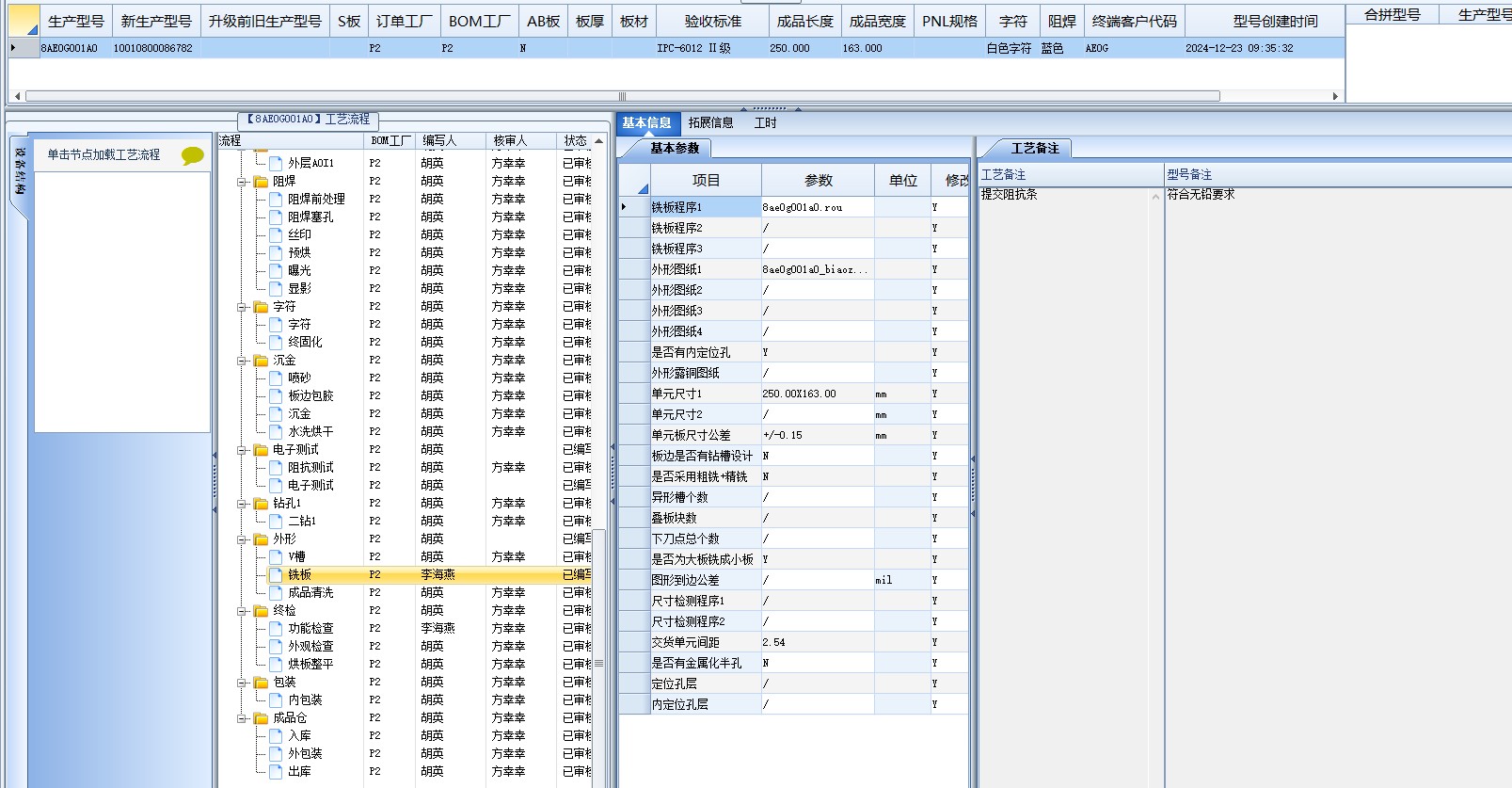The image size is (1512, 788).
Task: Click the document icon beside 喷砂
Action: point(276,378)
